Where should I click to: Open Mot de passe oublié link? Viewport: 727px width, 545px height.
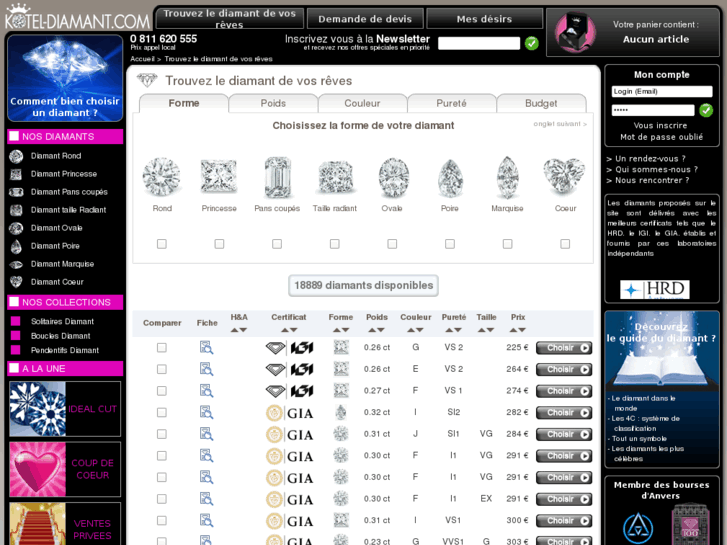pos(662,137)
